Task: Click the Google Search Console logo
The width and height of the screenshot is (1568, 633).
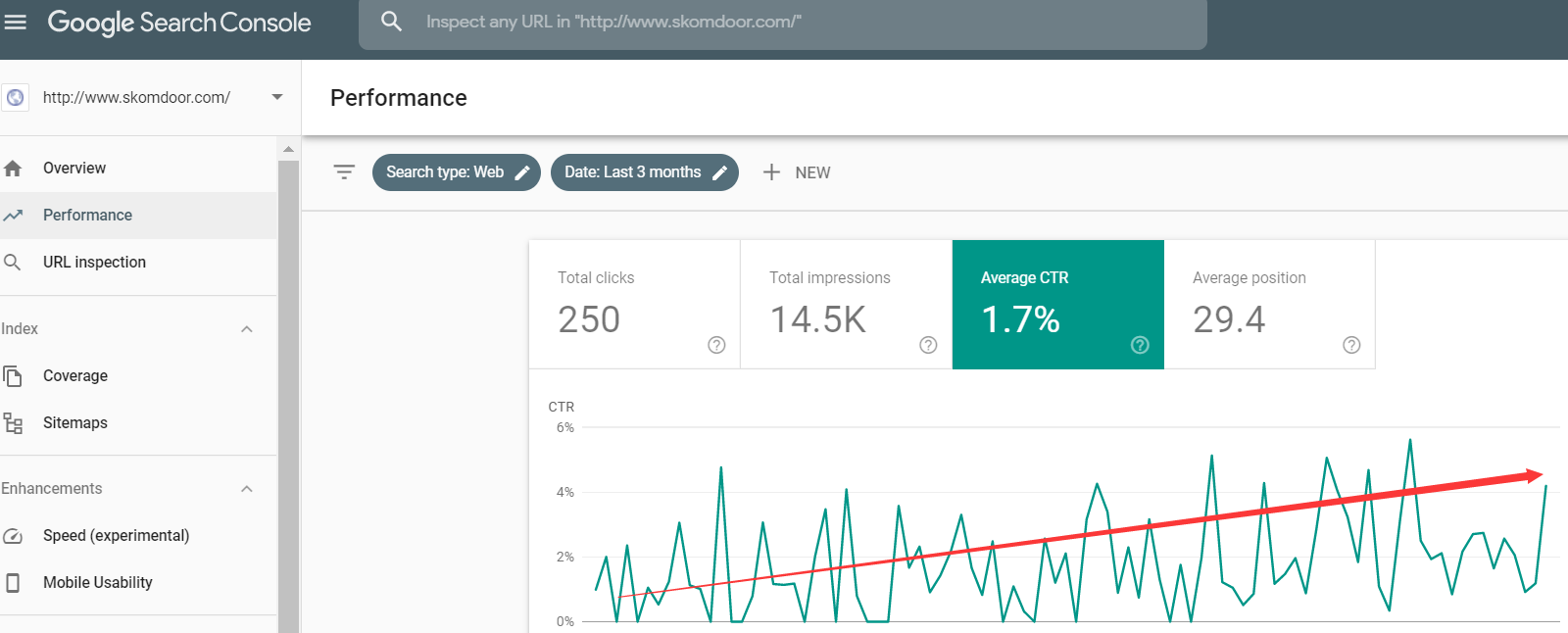Action: pyautogui.click(x=179, y=23)
